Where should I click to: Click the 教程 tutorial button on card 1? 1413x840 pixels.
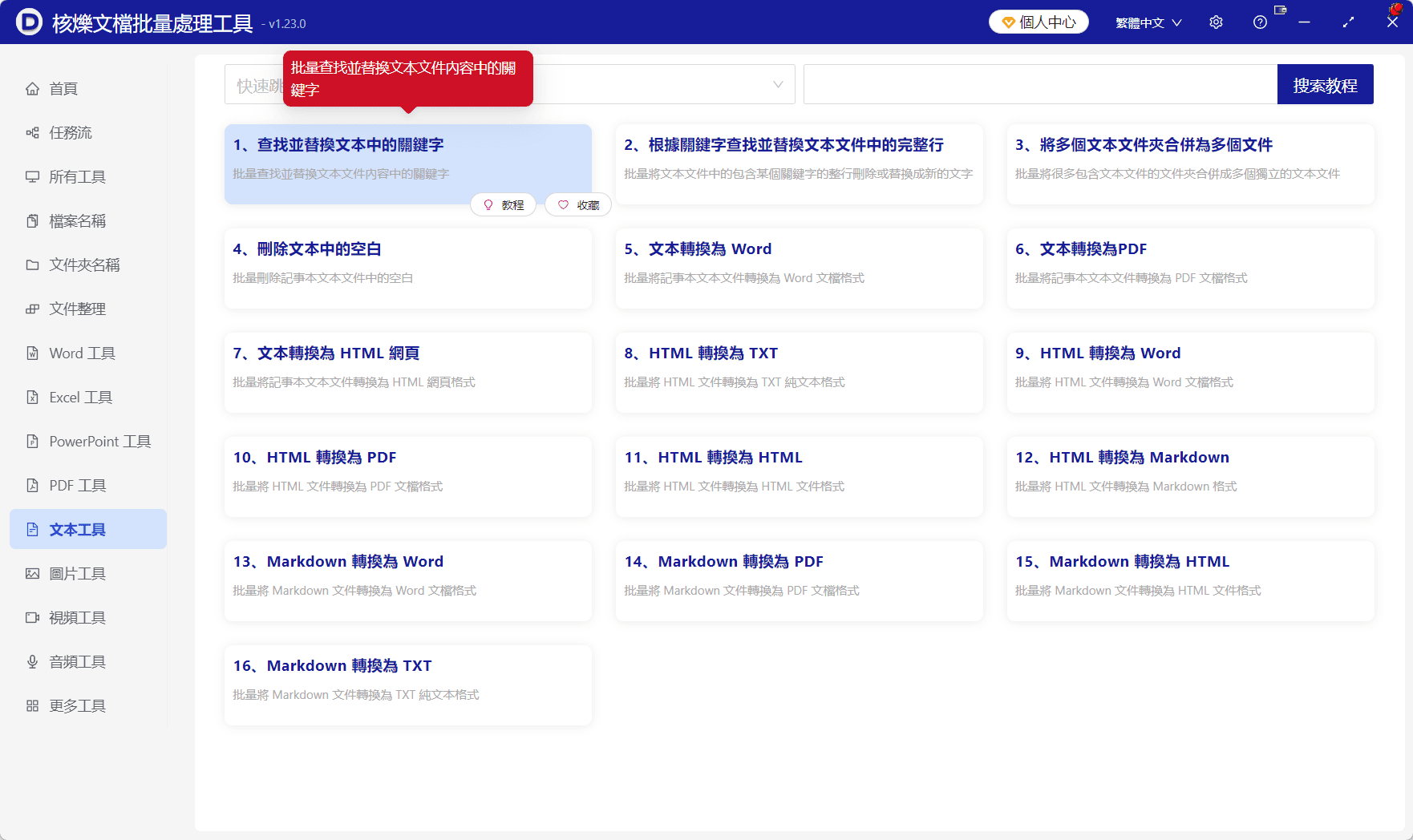point(504,205)
